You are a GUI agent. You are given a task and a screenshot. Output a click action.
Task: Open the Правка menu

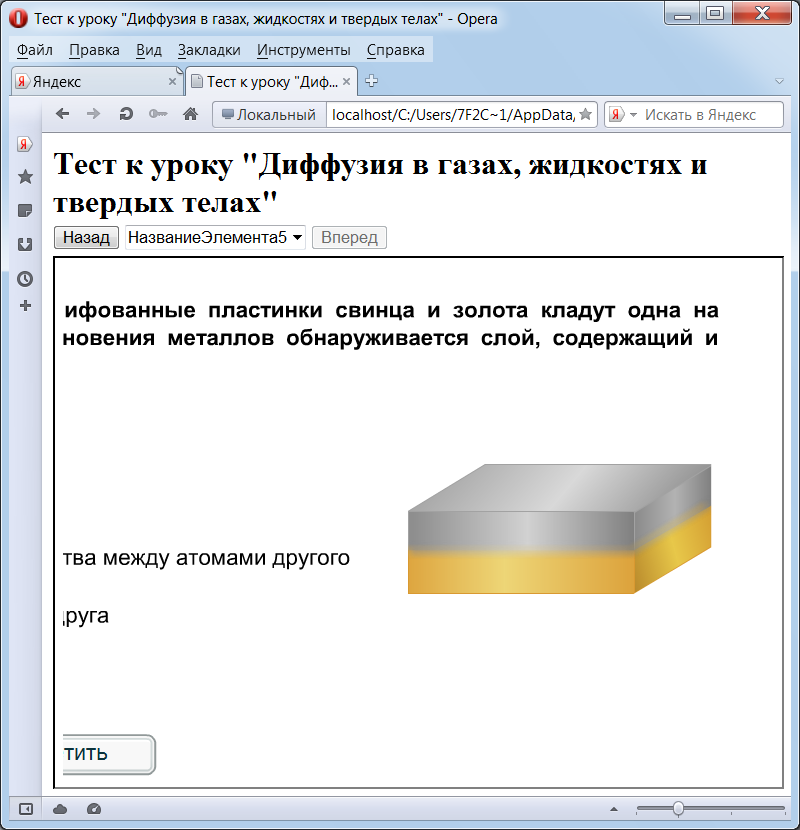pyautogui.click(x=94, y=50)
